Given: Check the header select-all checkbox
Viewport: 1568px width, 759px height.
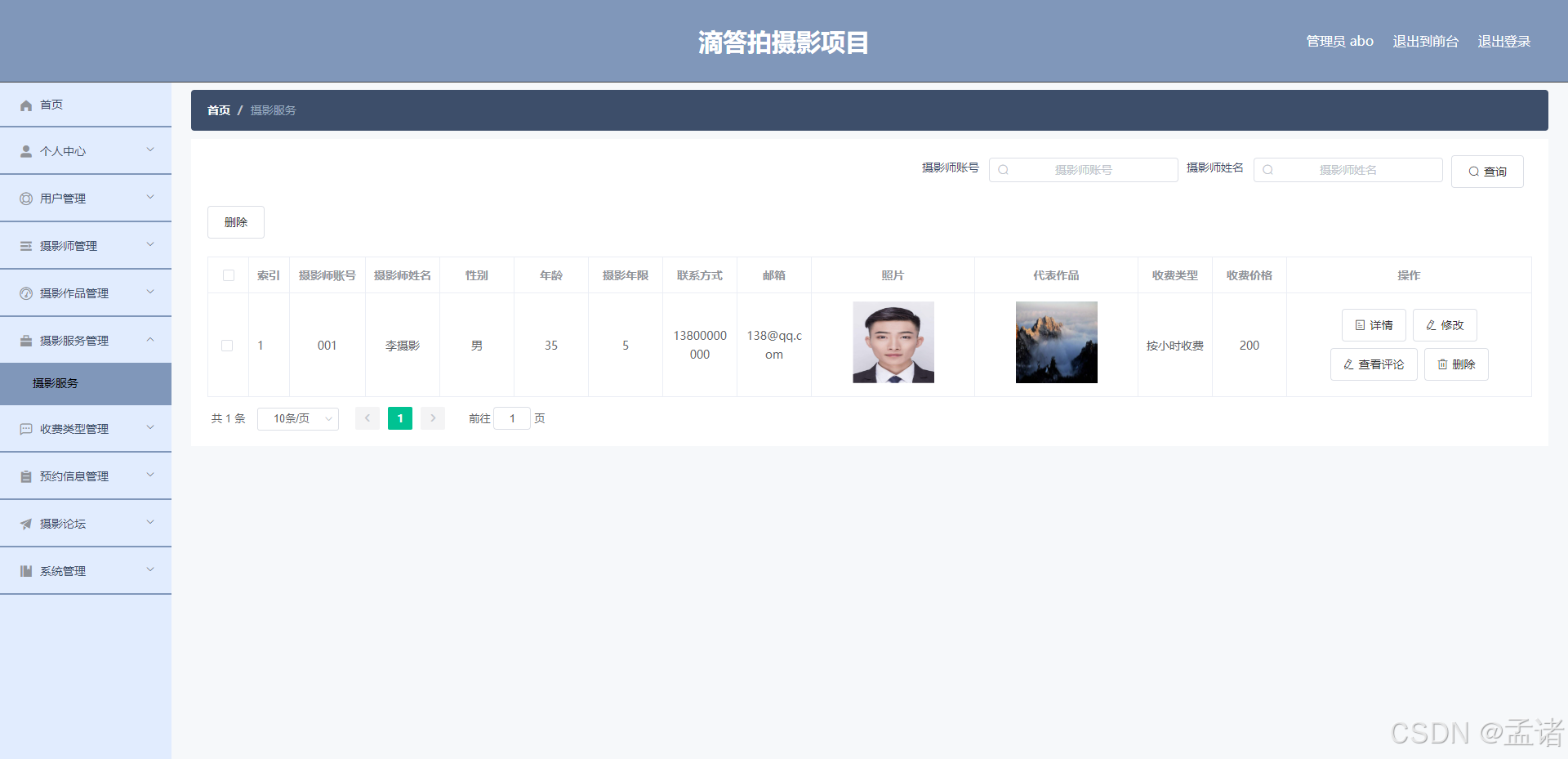Looking at the screenshot, I should 228,275.
